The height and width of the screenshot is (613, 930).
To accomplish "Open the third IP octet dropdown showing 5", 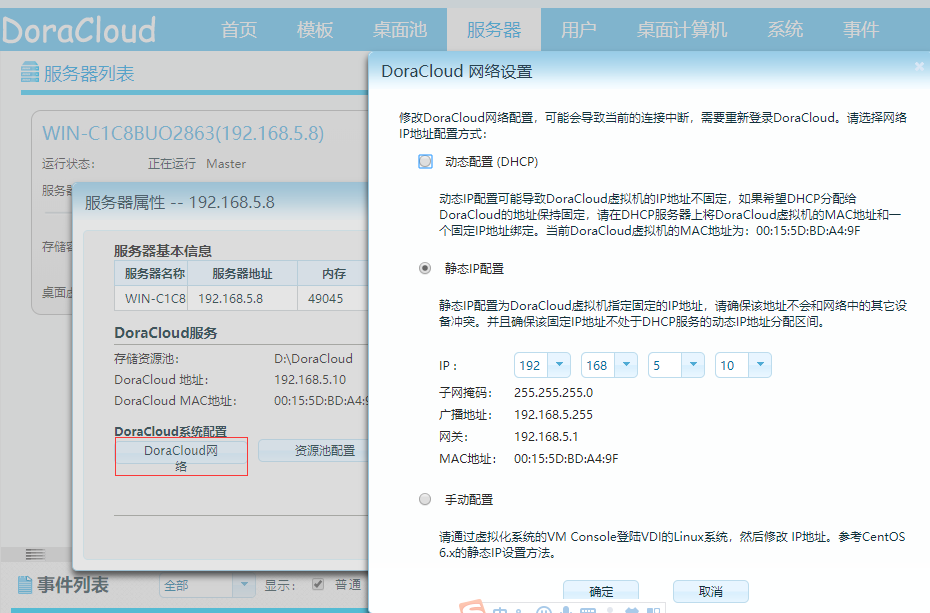I will coord(693,365).
